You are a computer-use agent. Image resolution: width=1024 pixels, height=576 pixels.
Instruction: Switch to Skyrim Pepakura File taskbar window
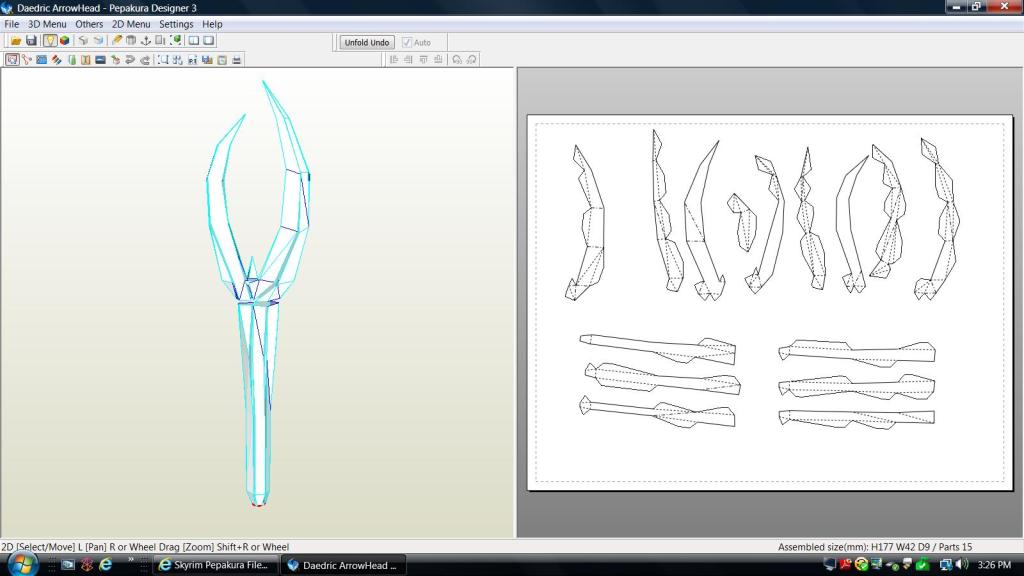(x=215, y=565)
